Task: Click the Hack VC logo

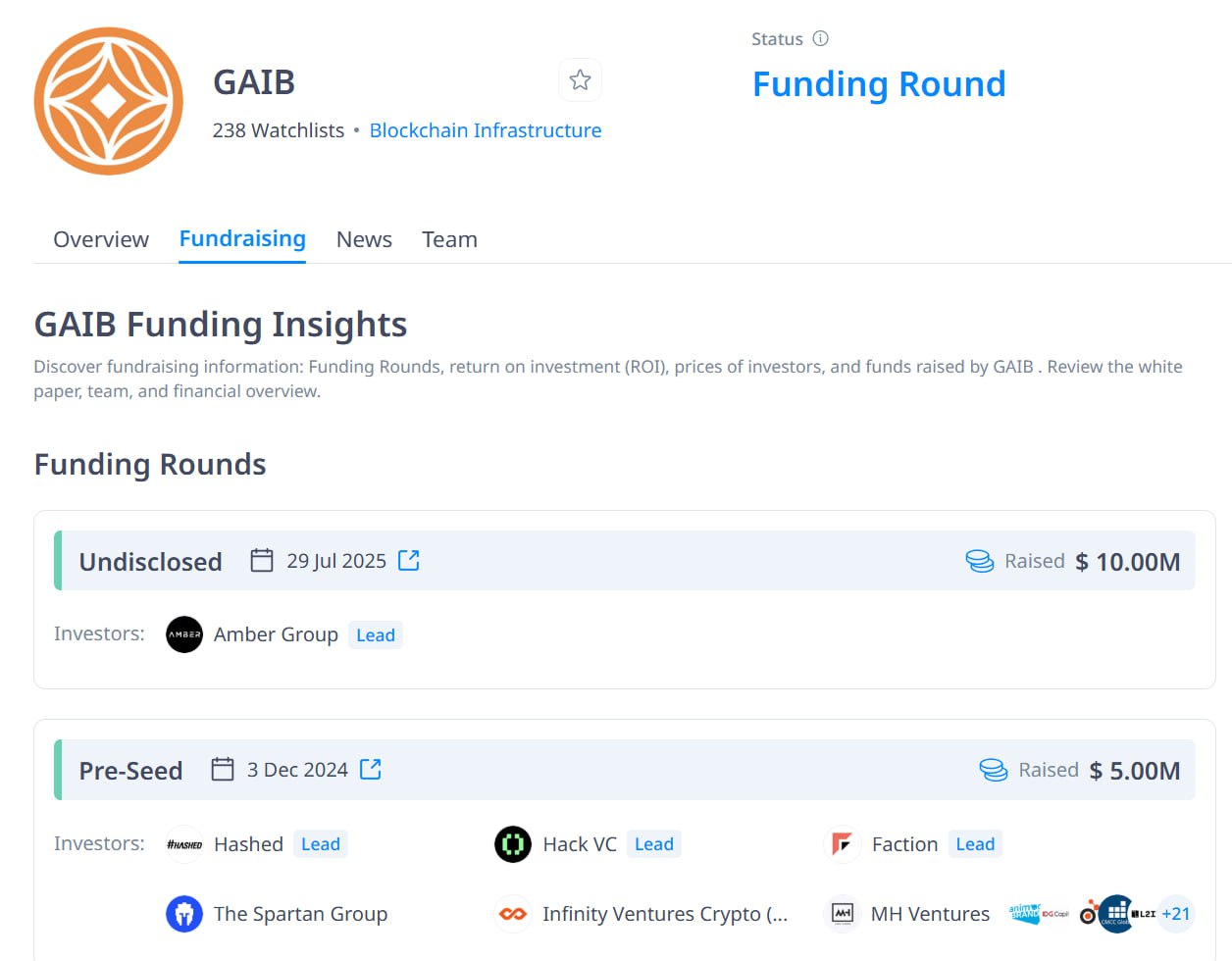Action: tap(513, 844)
